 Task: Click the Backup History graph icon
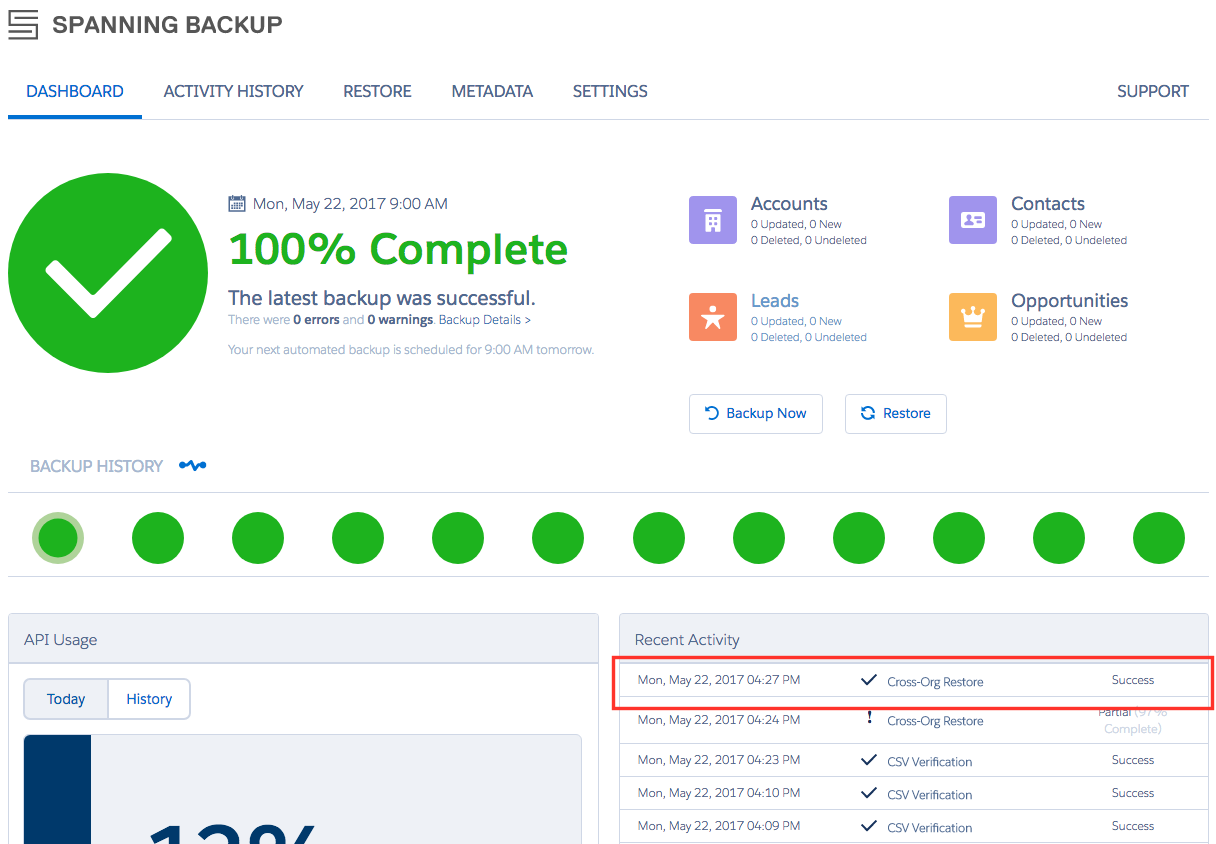coord(192,466)
